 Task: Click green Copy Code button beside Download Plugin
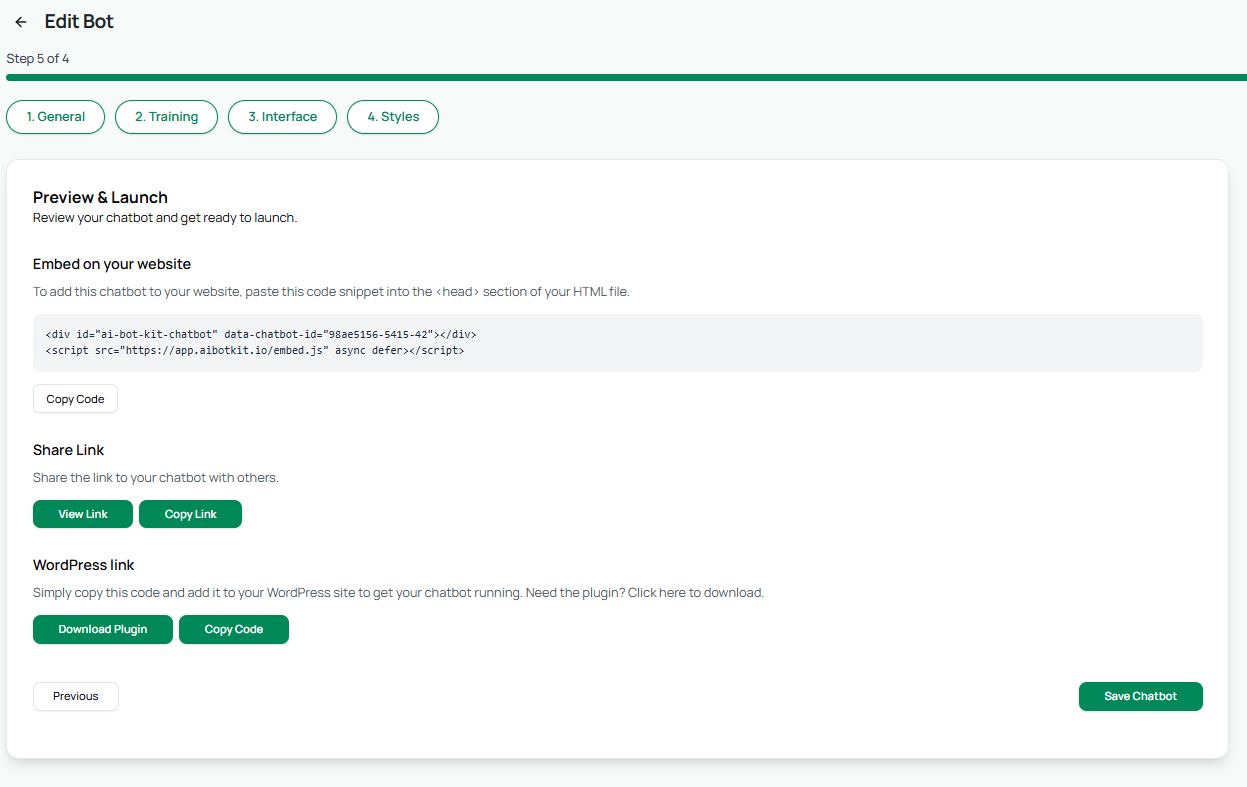tap(234, 629)
